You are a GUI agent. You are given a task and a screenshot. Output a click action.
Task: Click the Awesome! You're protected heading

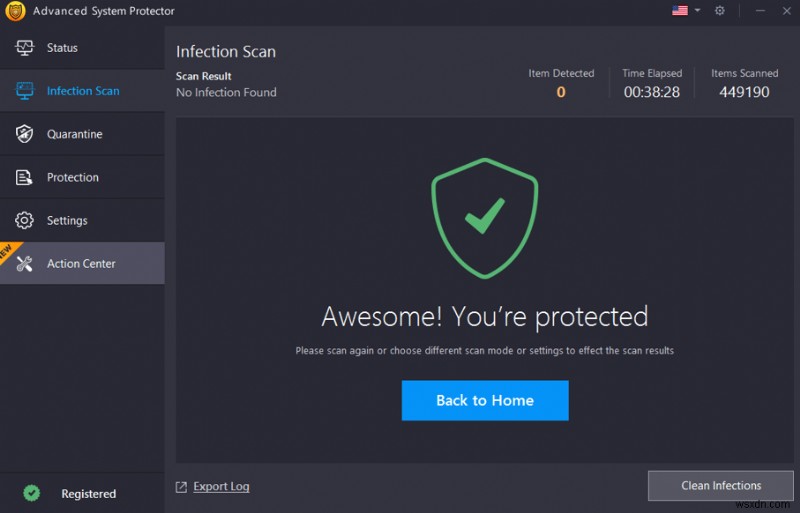[485, 316]
